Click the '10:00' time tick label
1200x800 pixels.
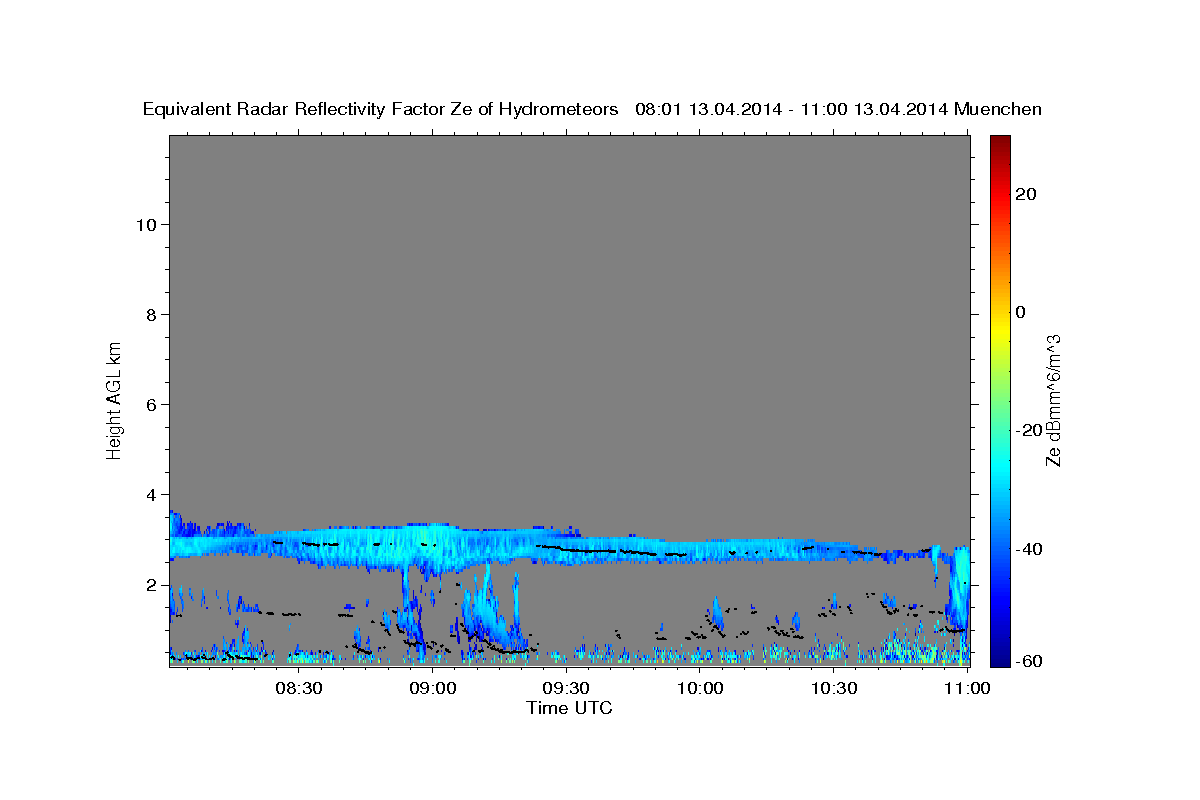[699, 689]
